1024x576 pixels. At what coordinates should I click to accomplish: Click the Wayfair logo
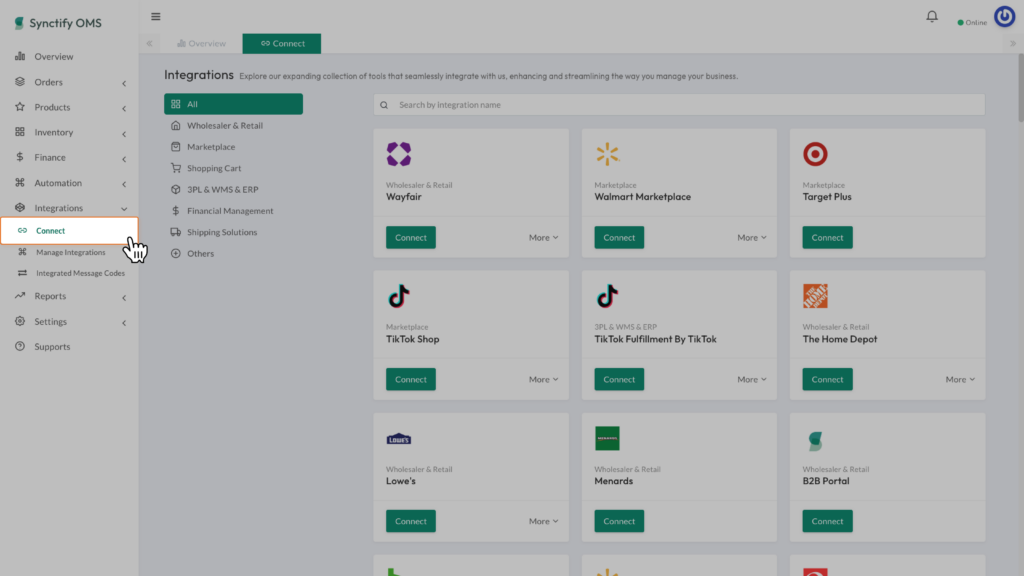point(398,154)
